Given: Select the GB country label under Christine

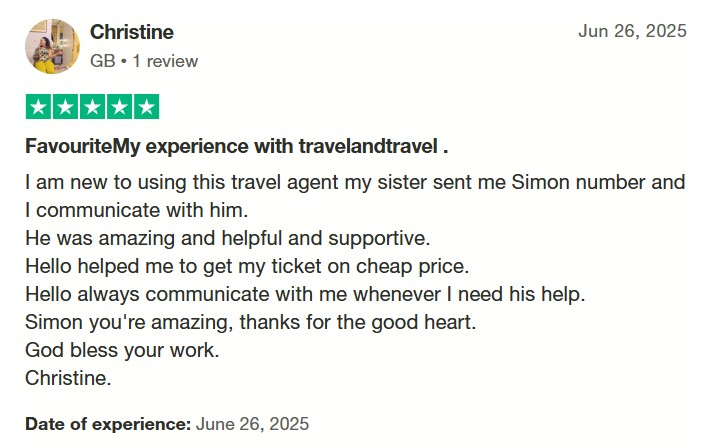Looking at the screenshot, I should [x=102, y=61].
